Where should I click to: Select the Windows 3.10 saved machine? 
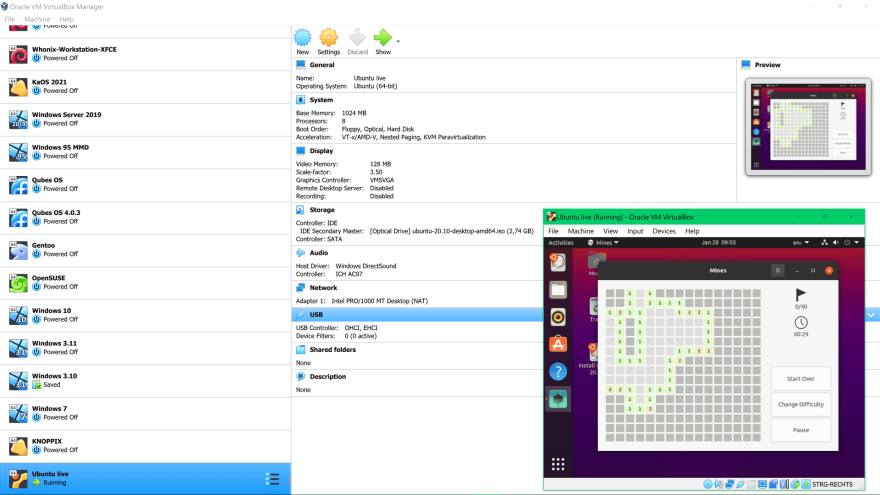145,381
